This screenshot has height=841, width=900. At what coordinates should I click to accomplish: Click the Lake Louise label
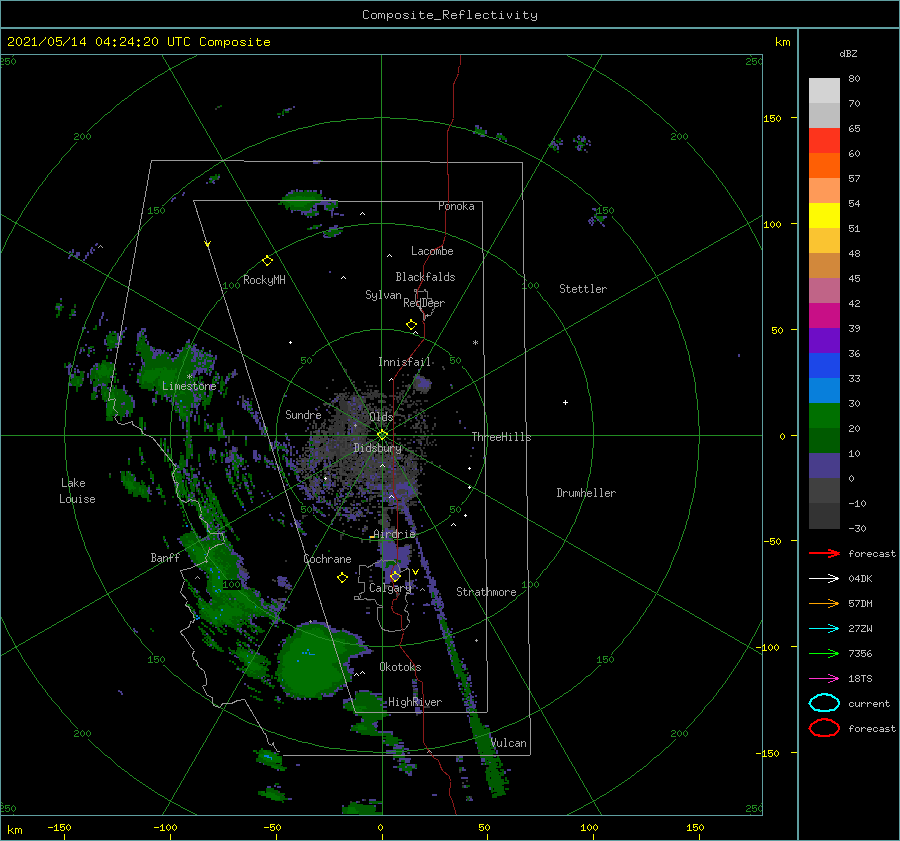pyautogui.click(x=77, y=491)
